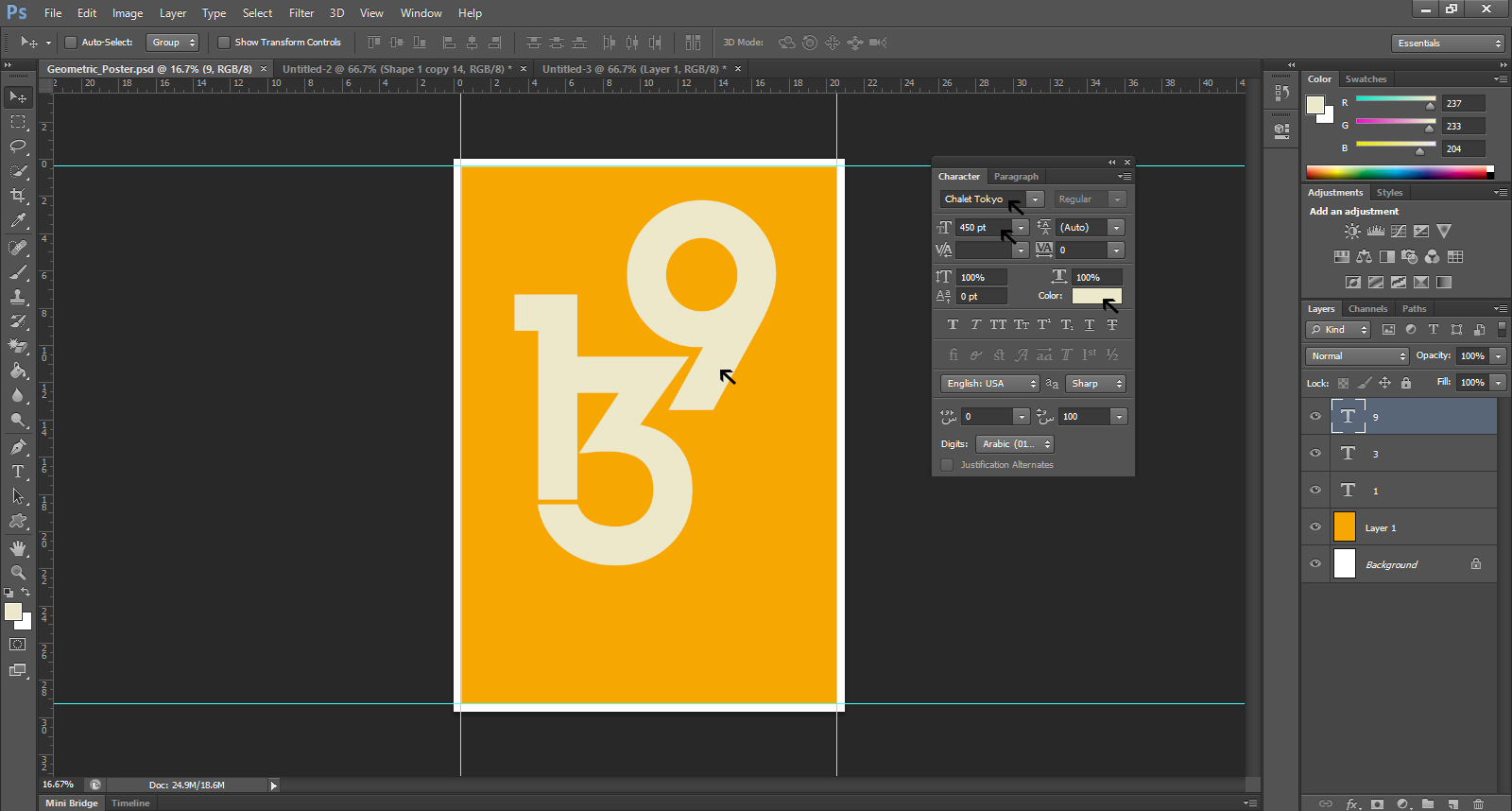Switch to the Paragraph tab
Viewport: 1512px width, 811px height.
click(1016, 177)
